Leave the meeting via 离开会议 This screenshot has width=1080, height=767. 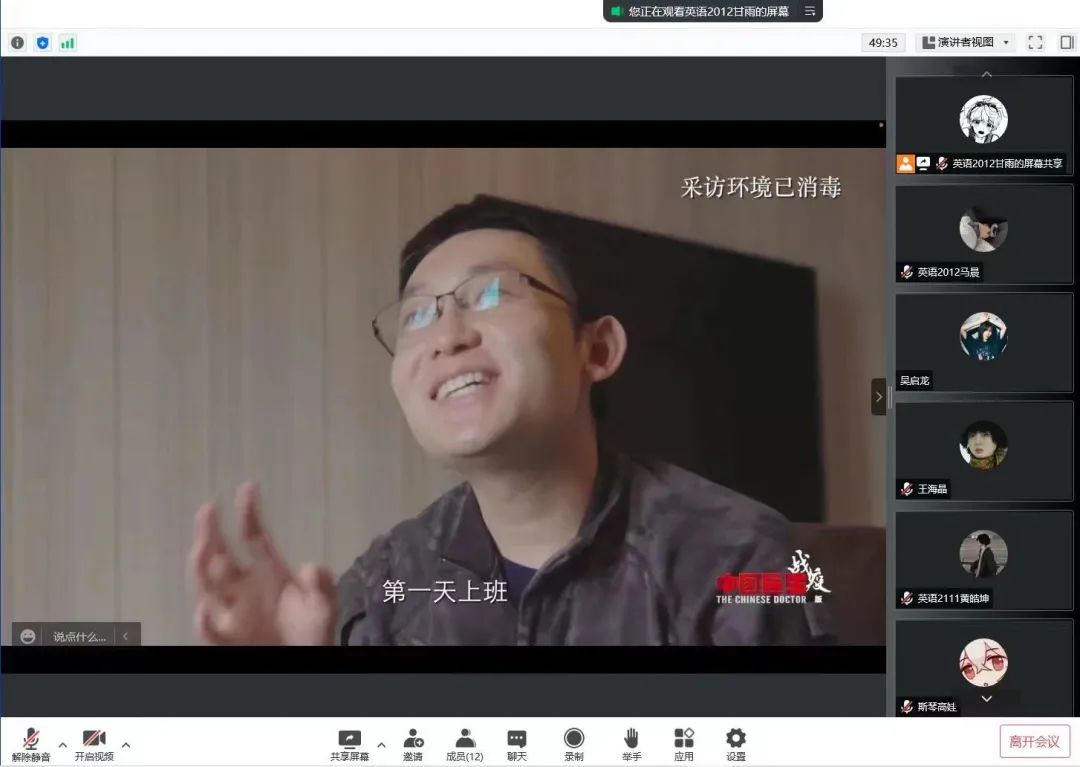point(1035,742)
